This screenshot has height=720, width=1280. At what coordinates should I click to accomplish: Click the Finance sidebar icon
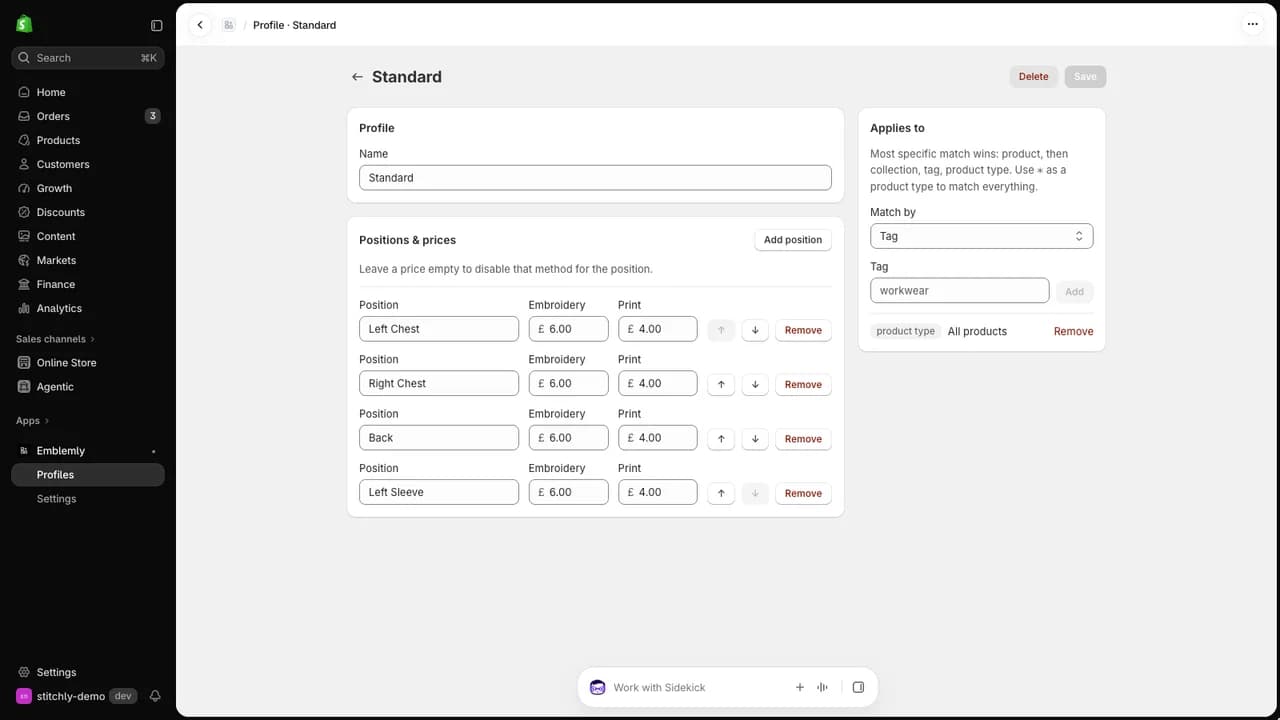(x=25, y=284)
